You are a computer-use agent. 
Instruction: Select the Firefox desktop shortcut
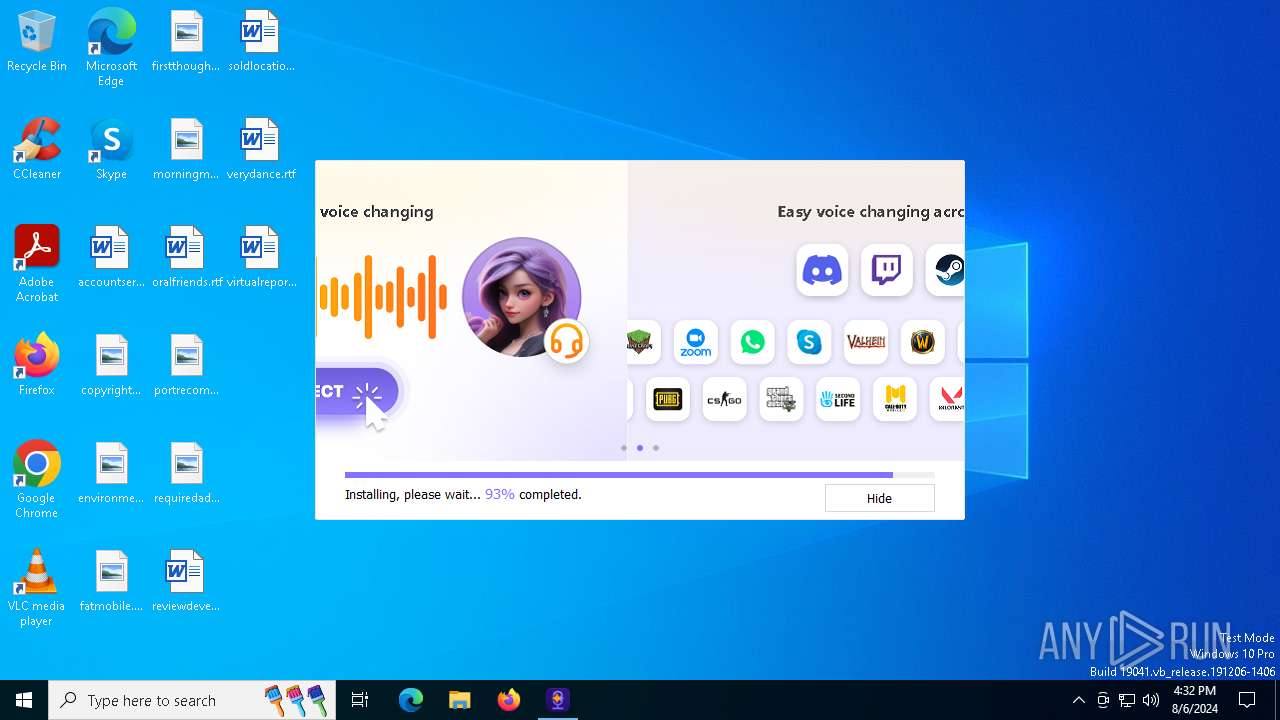(37, 366)
